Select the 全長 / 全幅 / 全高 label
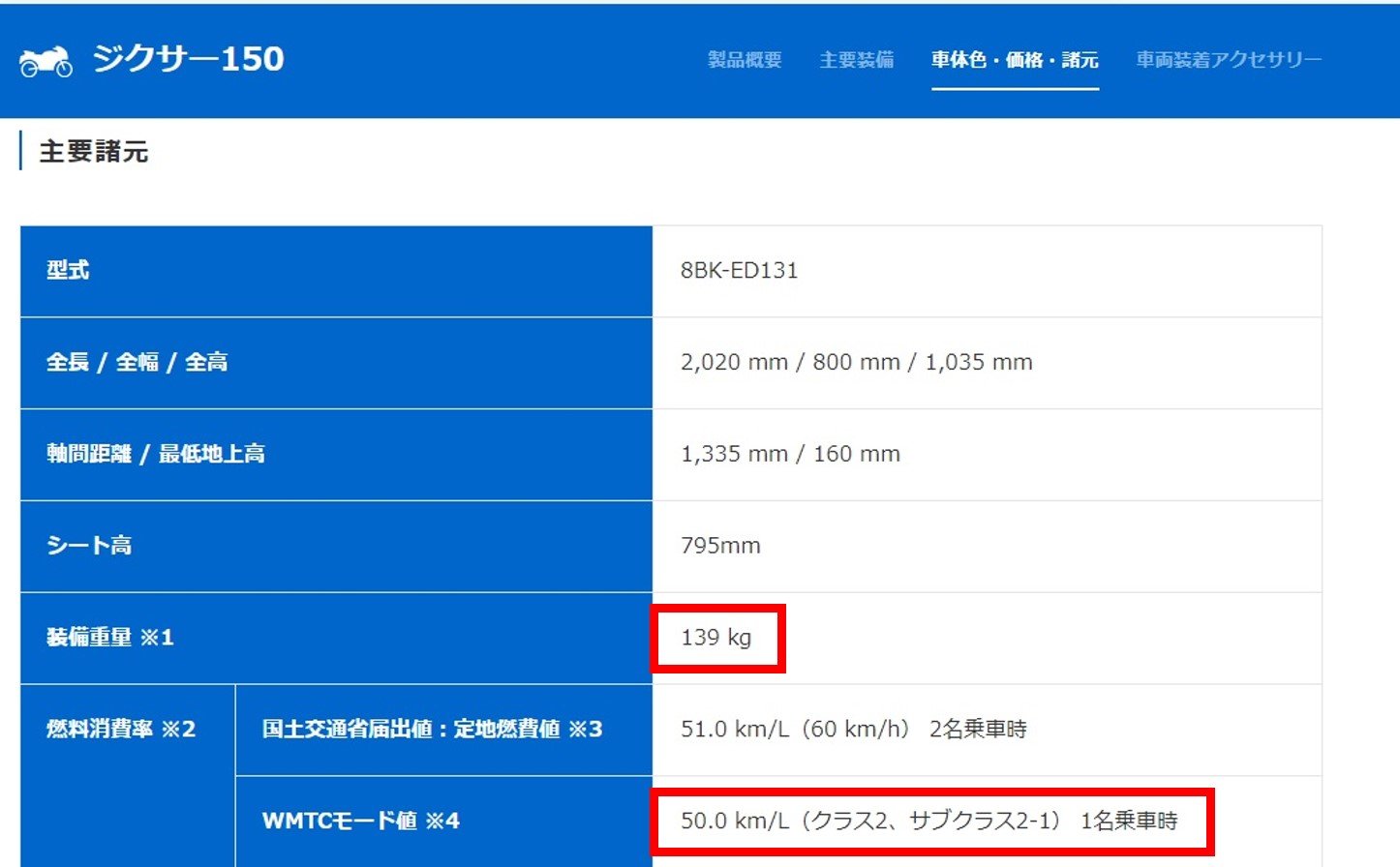The width and height of the screenshot is (1400, 867). tap(137, 362)
